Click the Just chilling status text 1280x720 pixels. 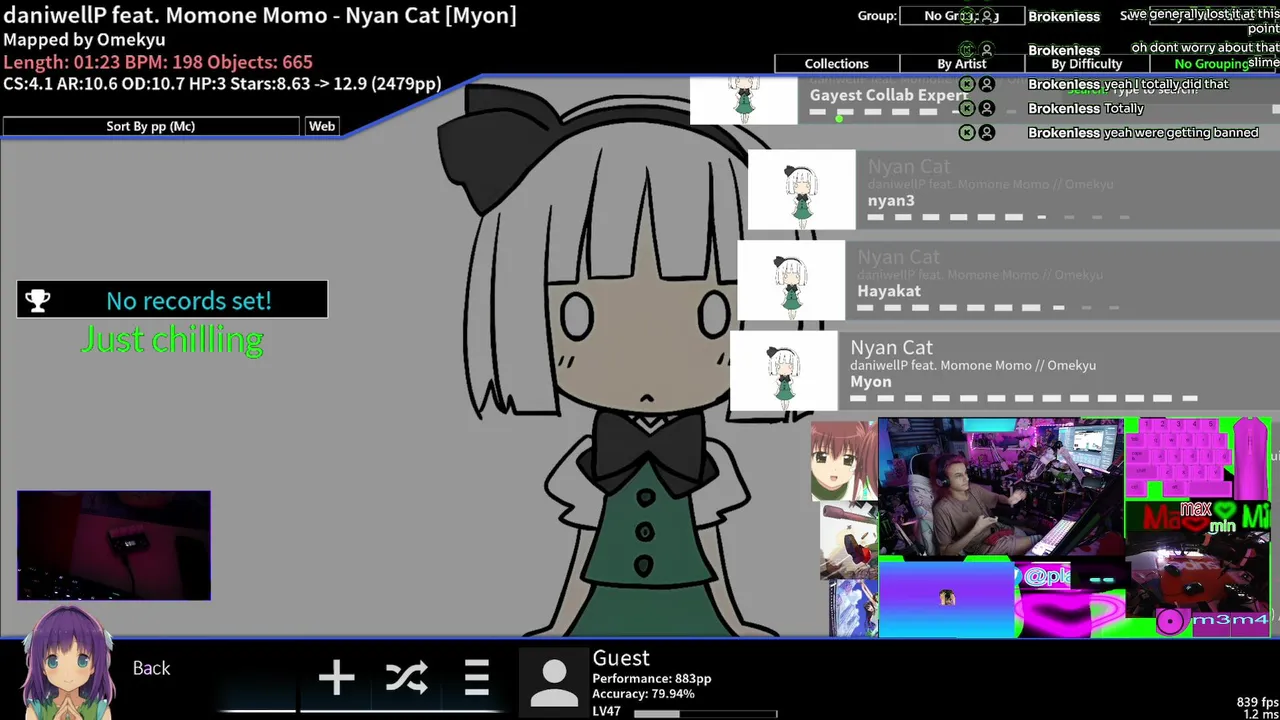click(x=172, y=340)
